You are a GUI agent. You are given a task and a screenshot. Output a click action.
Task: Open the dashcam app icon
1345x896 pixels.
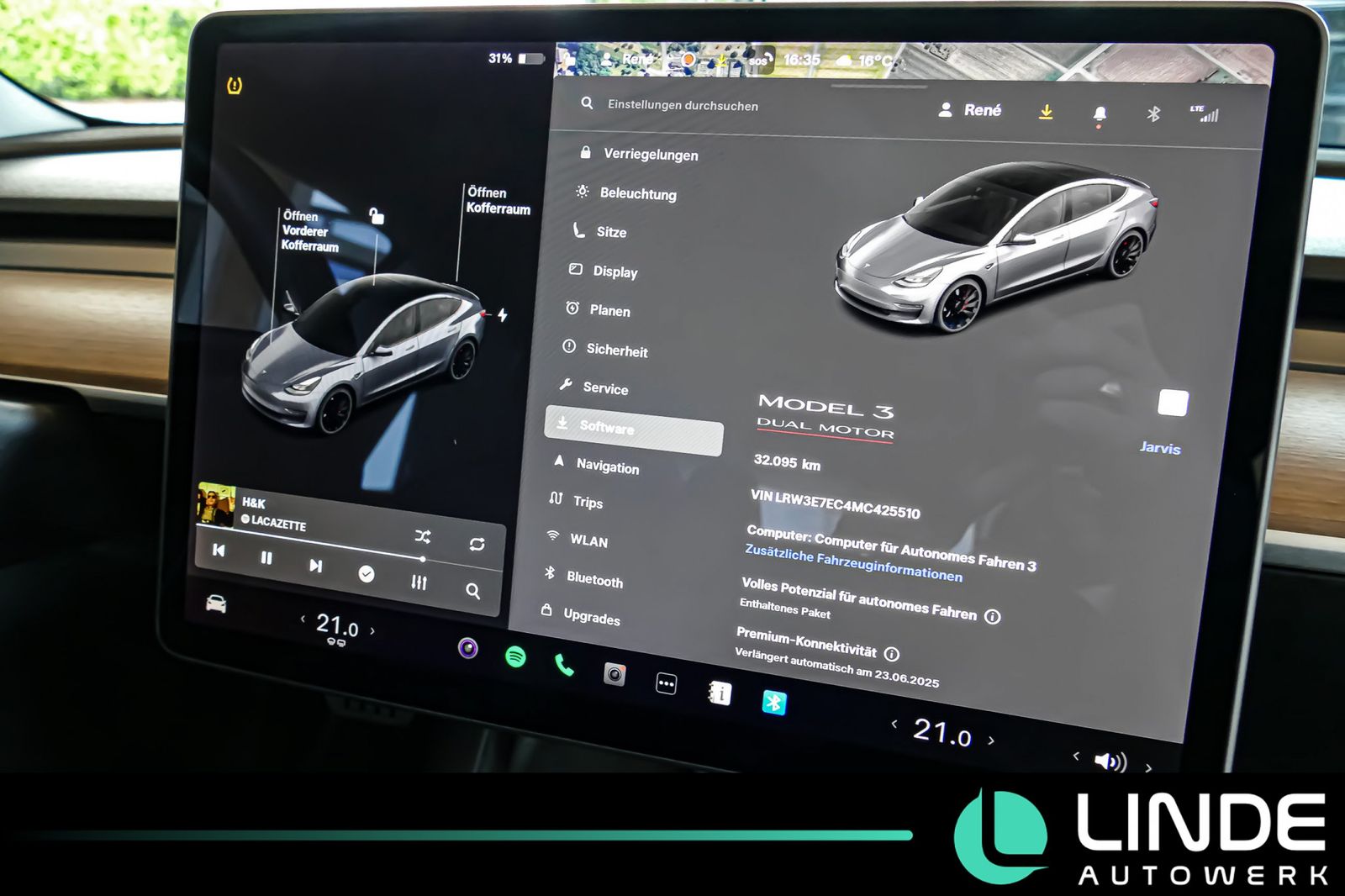click(x=614, y=674)
